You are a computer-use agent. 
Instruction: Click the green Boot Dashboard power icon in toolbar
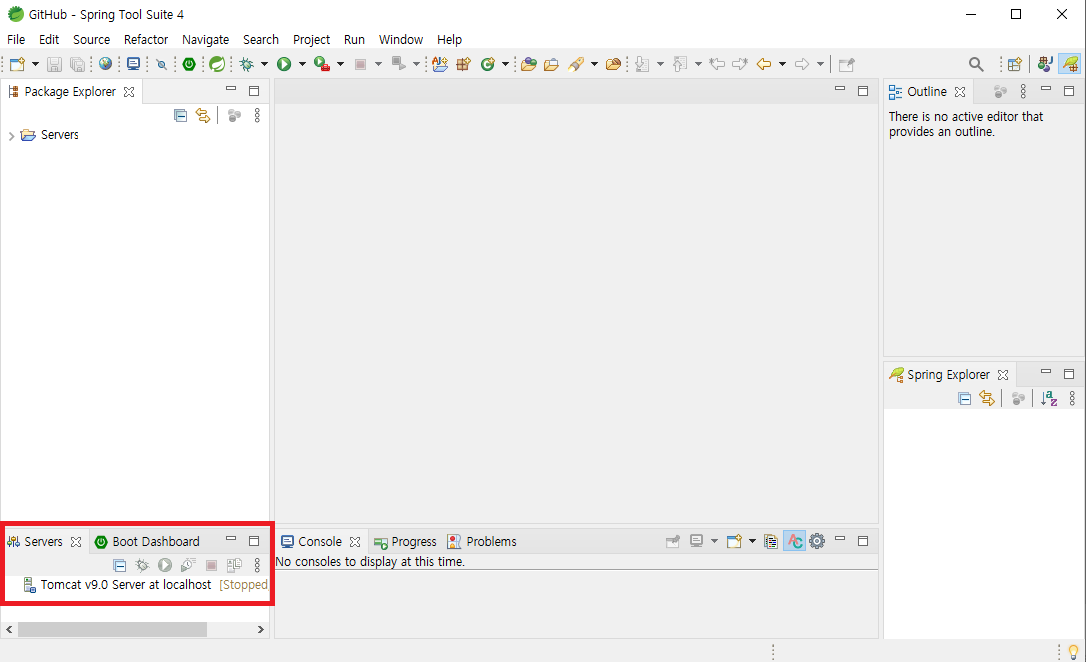click(x=189, y=64)
